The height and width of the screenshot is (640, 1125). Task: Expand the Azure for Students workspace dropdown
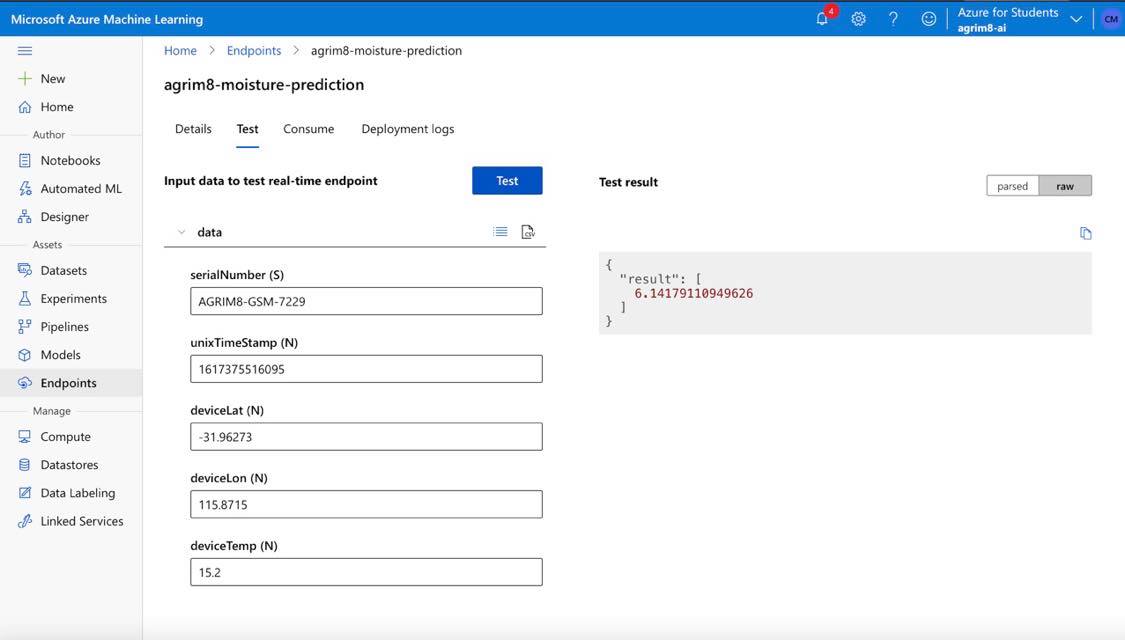(1076, 19)
